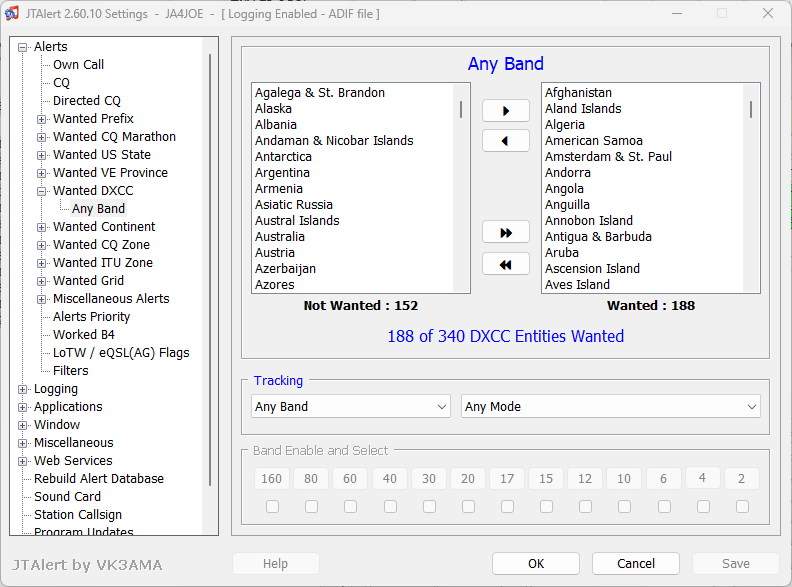The image size is (792, 587).
Task: Click the OK button
Action: (x=536, y=563)
